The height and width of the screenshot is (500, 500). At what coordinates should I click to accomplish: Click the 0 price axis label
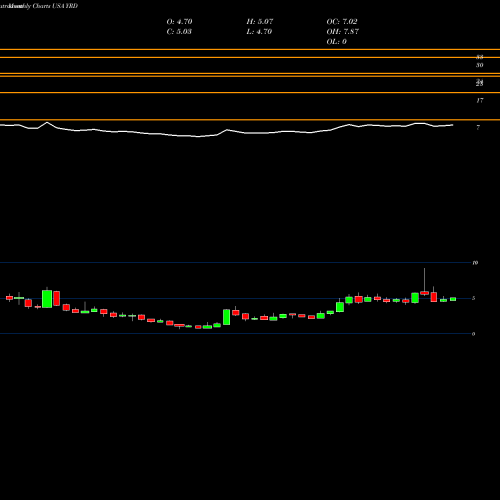[474, 334]
